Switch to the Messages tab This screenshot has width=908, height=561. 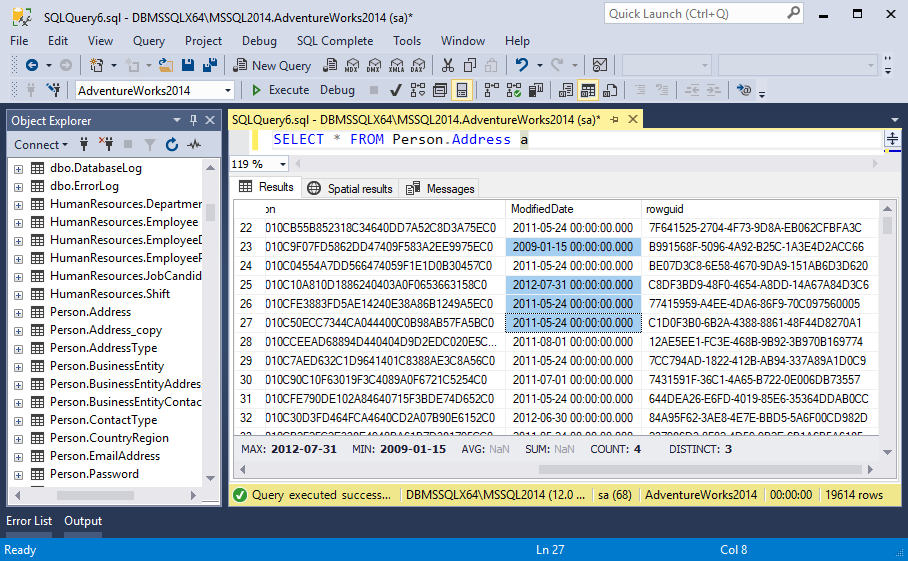click(x=440, y=189)
